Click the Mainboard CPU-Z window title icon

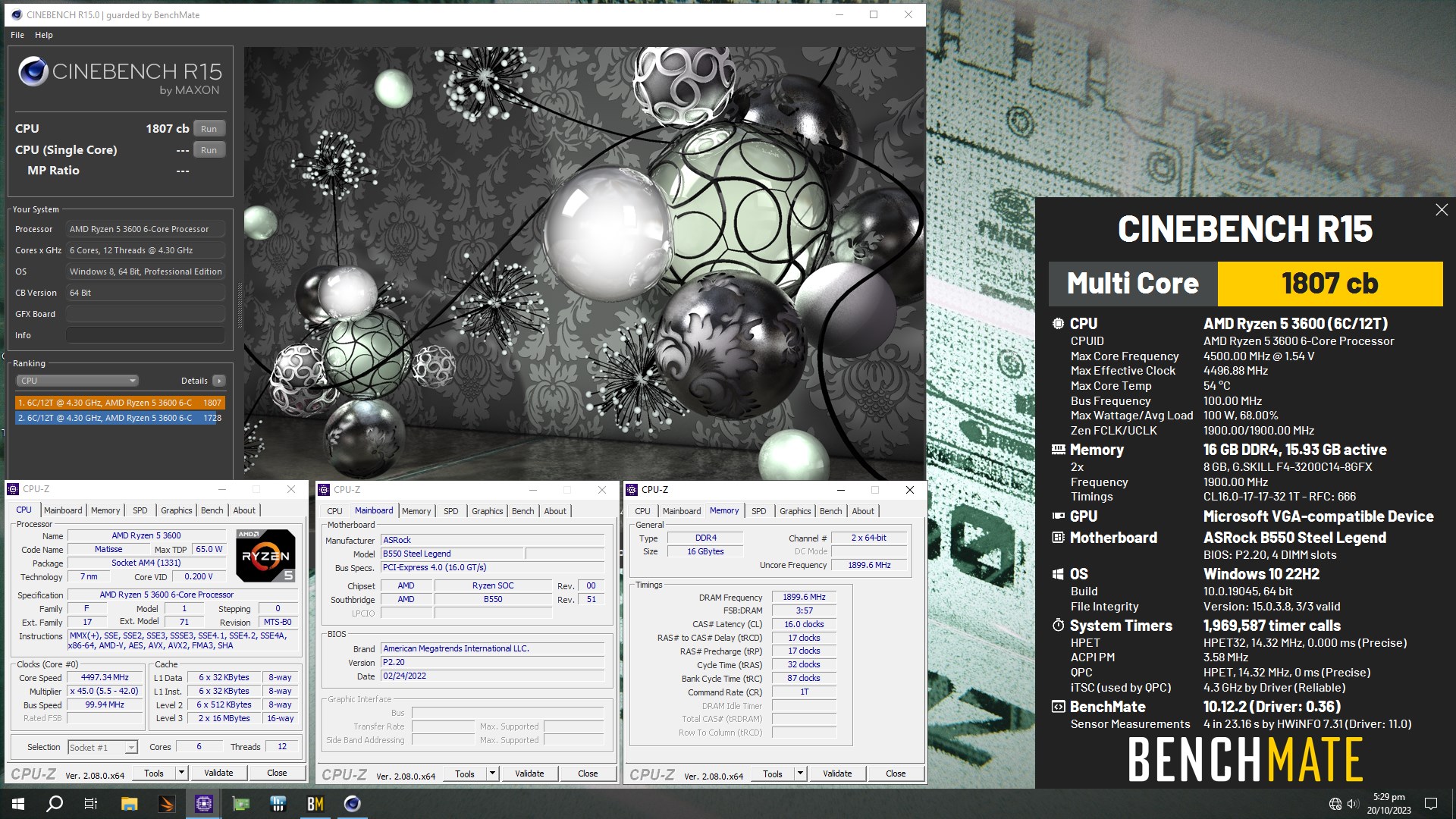(324, 490)
